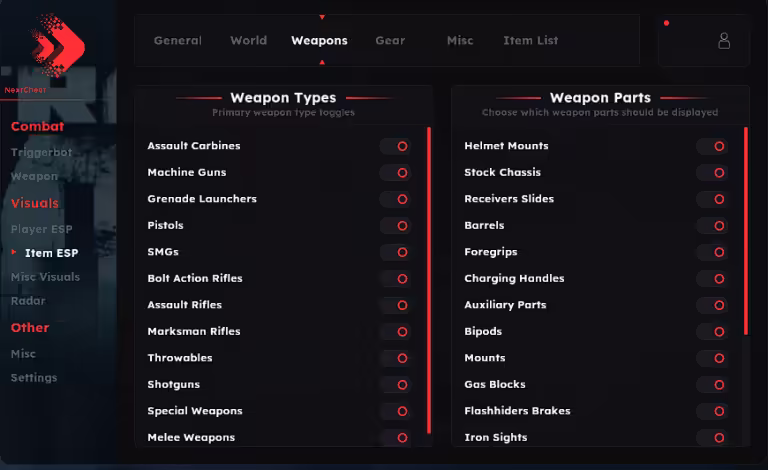
Task: Click the red arrow beside Item ESP
Action: [x=14, y=253]
